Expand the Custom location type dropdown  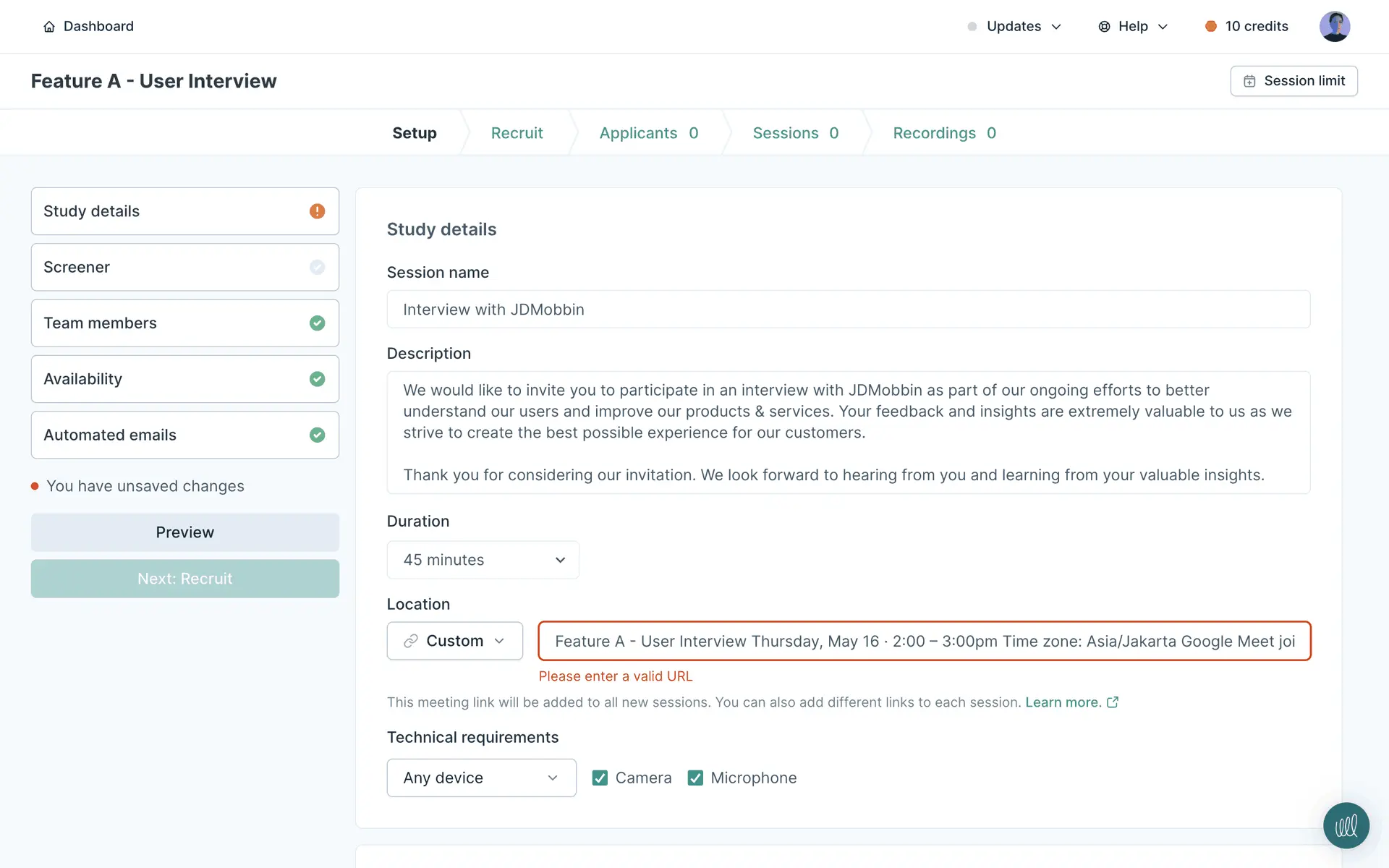pyautogui.click(x=454, y=641)
